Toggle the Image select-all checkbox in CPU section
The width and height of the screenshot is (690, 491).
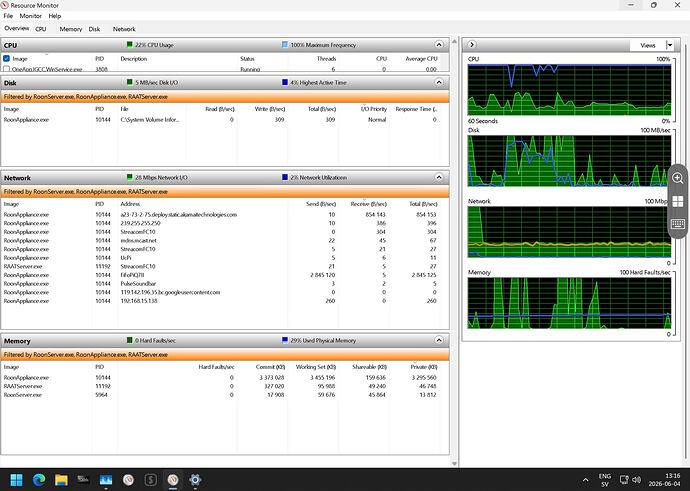7,59
